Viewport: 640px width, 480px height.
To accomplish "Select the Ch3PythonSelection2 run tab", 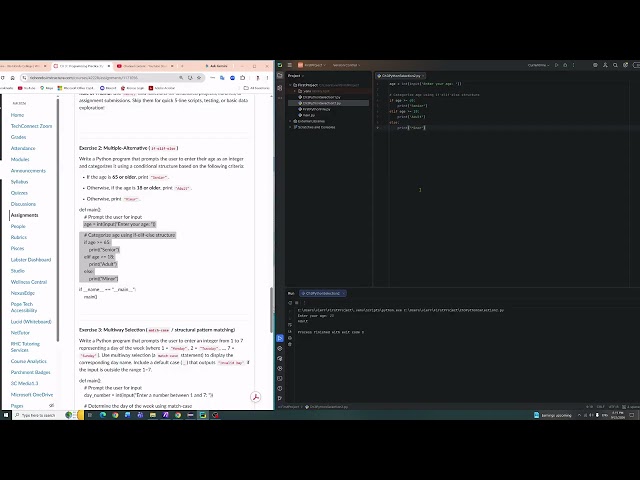I will coord(322,293).
